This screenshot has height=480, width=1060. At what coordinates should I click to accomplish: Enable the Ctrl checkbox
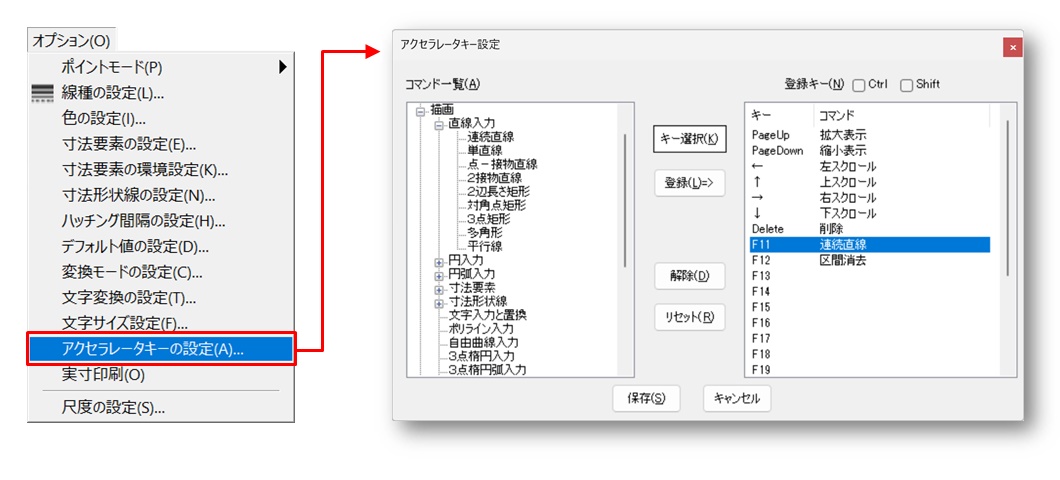coord(858,85)
